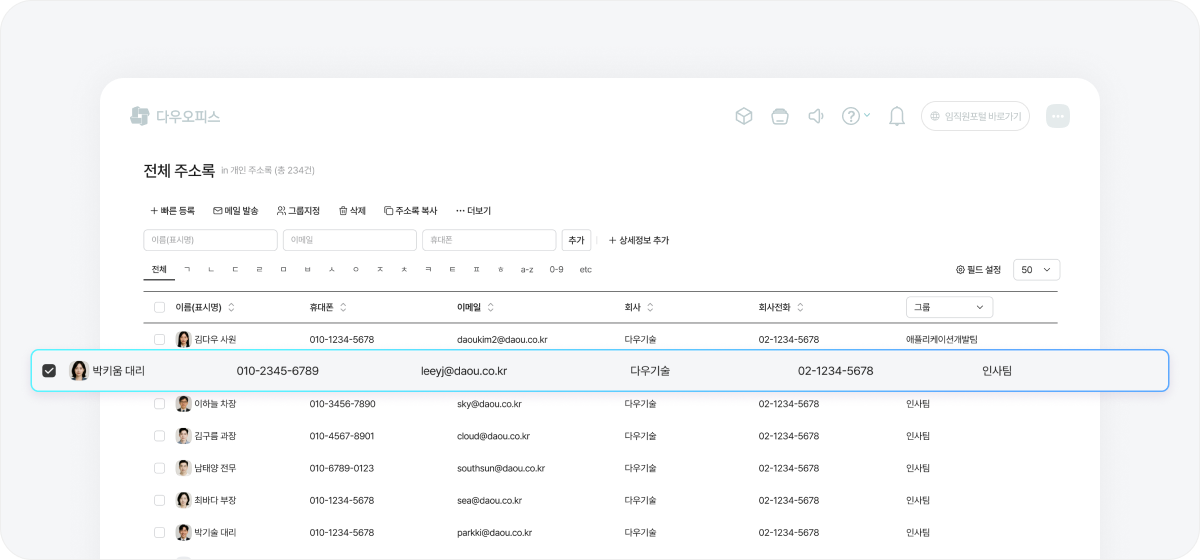Image resolution: width=1200 pixels, height=560 pixels.
Task: Click email parkki@daou.co.kr
Action: click(495, 532)
